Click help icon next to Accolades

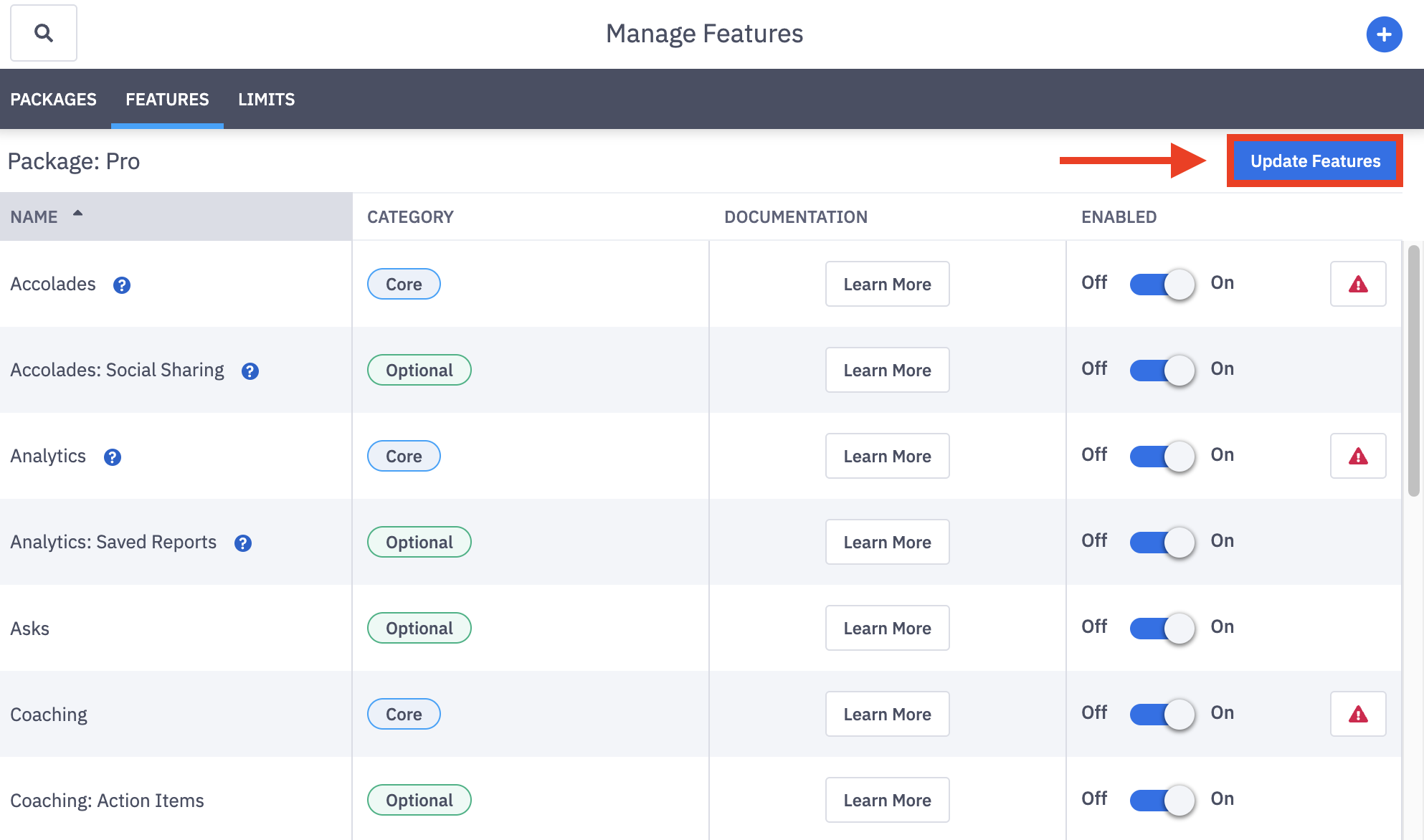pos(122,285)
